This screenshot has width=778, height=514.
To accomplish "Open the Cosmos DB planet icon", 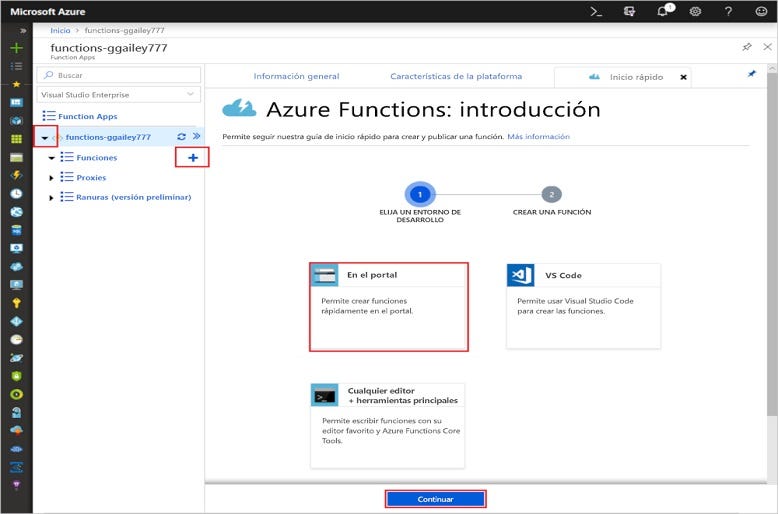I will click(16, 358).
